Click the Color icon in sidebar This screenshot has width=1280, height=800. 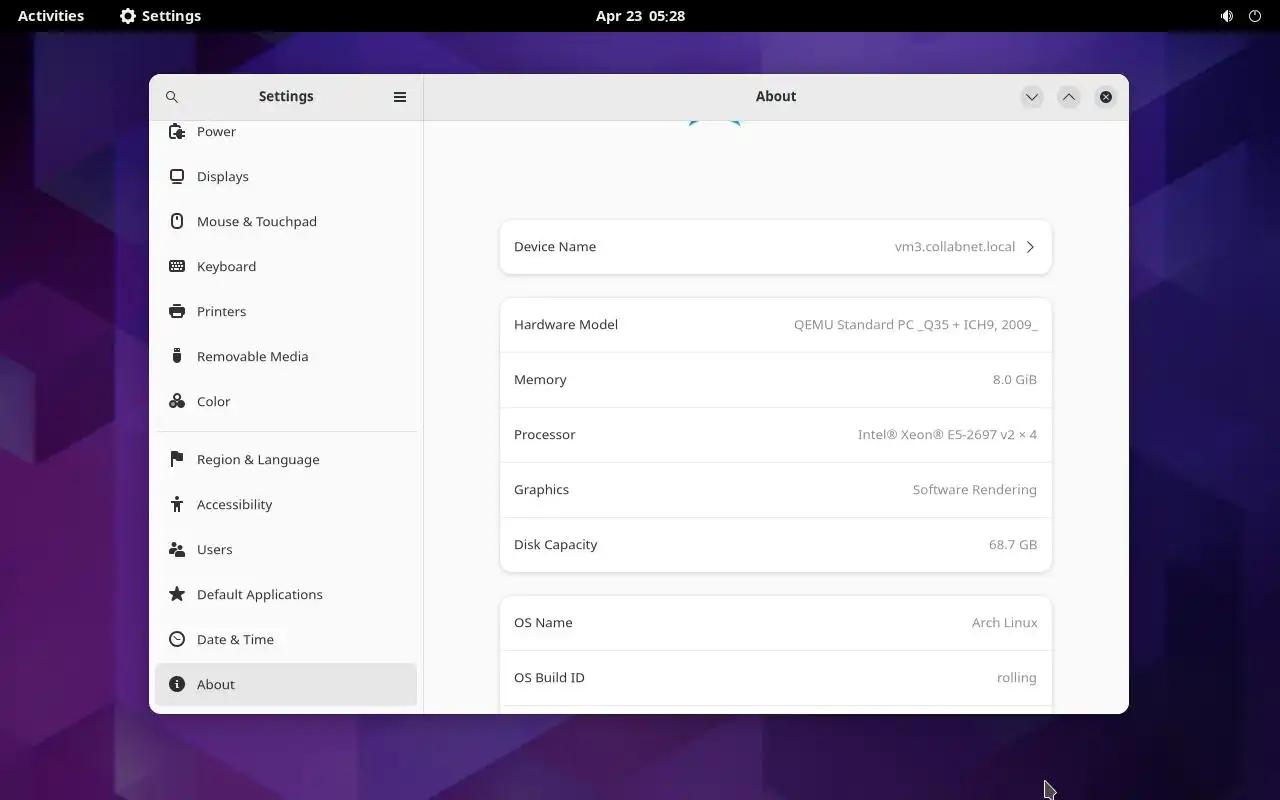(x=177, y=401)
